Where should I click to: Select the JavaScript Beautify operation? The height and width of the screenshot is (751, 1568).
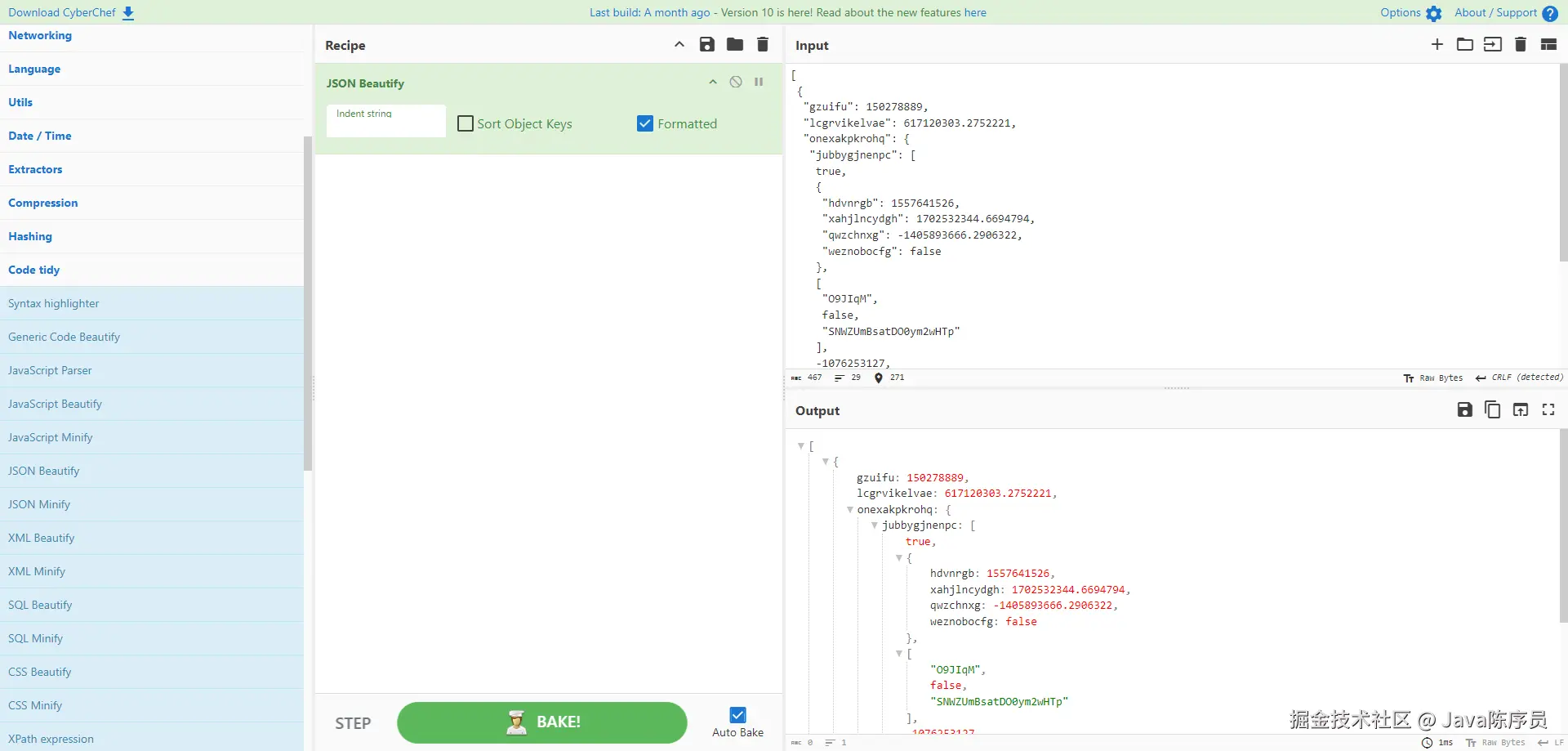click(x=152, y=404)
